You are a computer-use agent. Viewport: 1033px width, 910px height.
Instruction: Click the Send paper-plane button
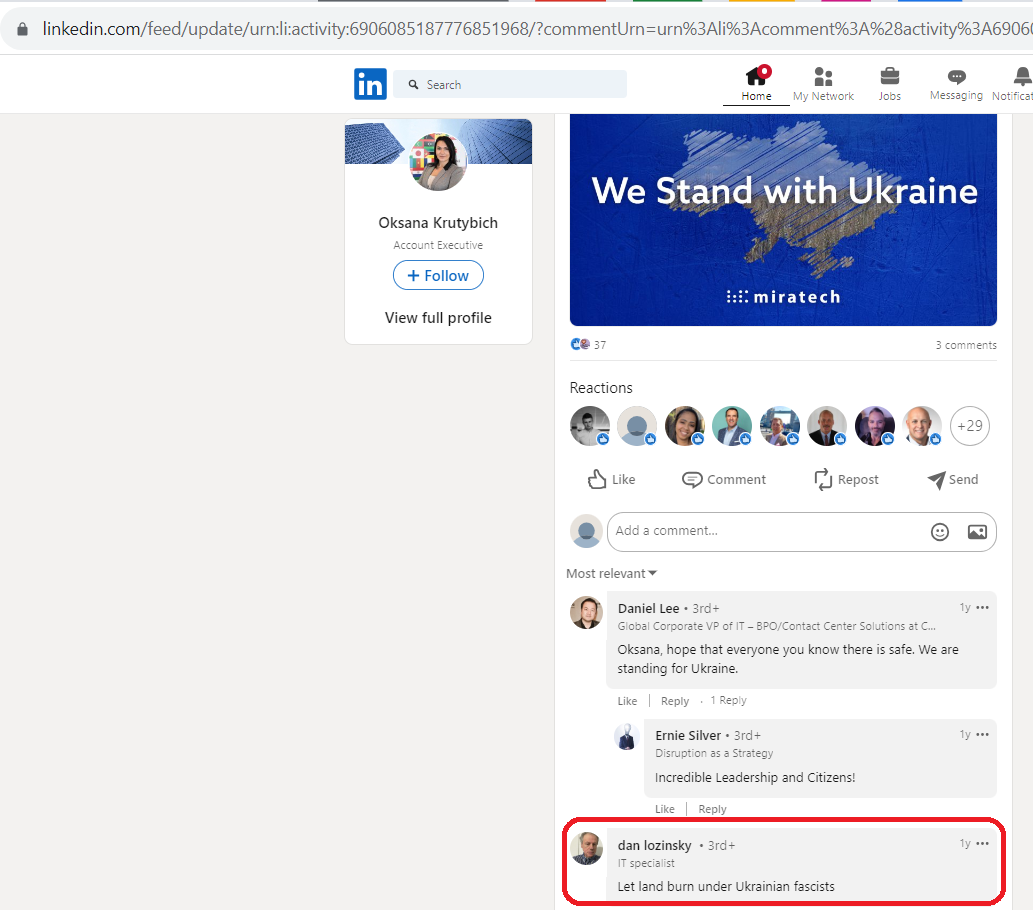coord(953,479)
